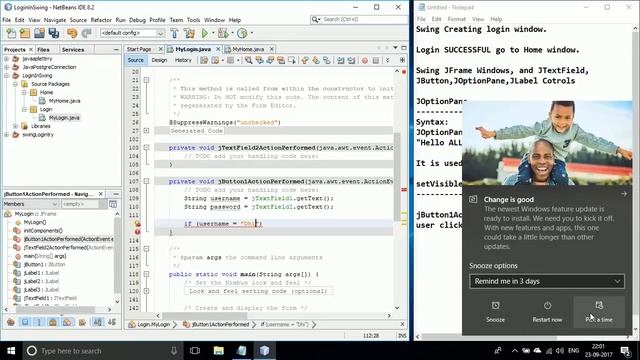Switch to Files panel tab

click(x=43, y=49)
